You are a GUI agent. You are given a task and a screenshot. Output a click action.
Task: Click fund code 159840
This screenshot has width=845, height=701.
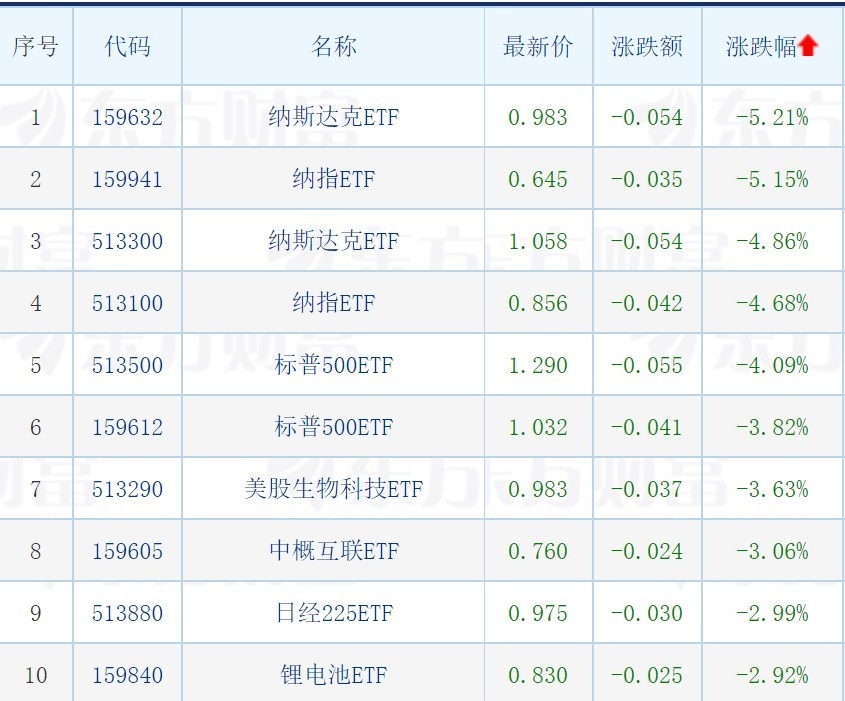click(x=127, y=676)
